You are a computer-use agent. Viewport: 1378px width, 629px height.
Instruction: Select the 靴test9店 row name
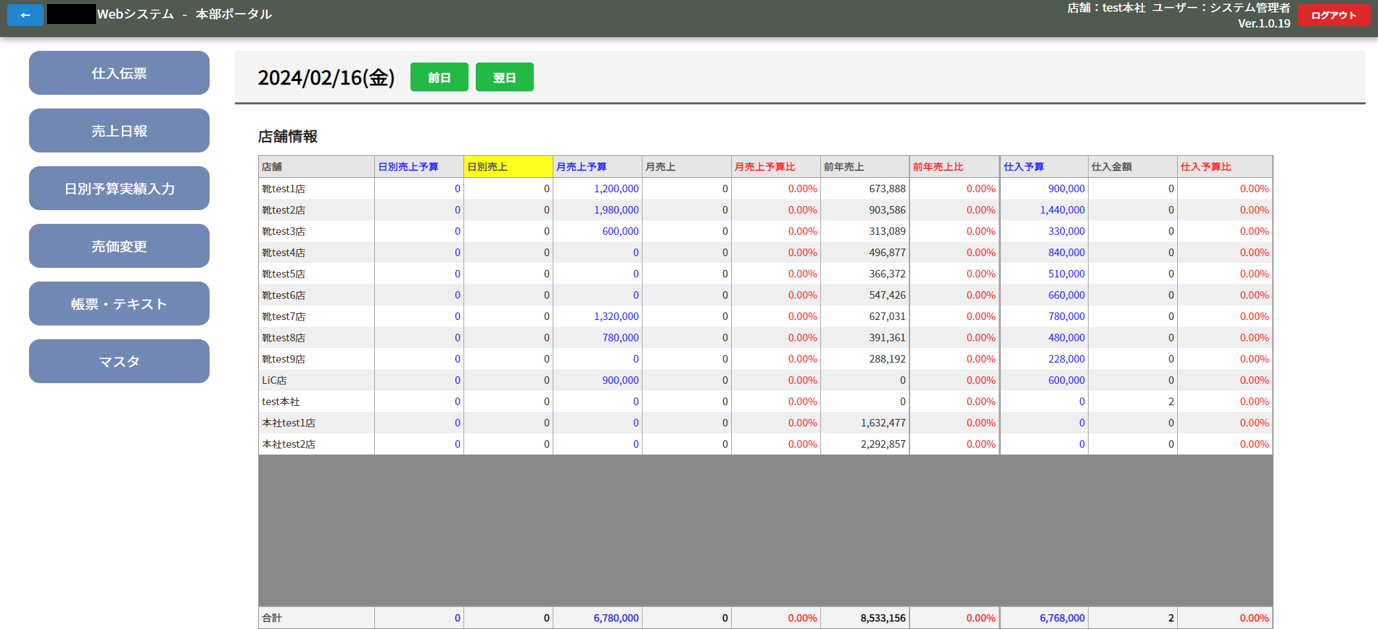[284, 359]
